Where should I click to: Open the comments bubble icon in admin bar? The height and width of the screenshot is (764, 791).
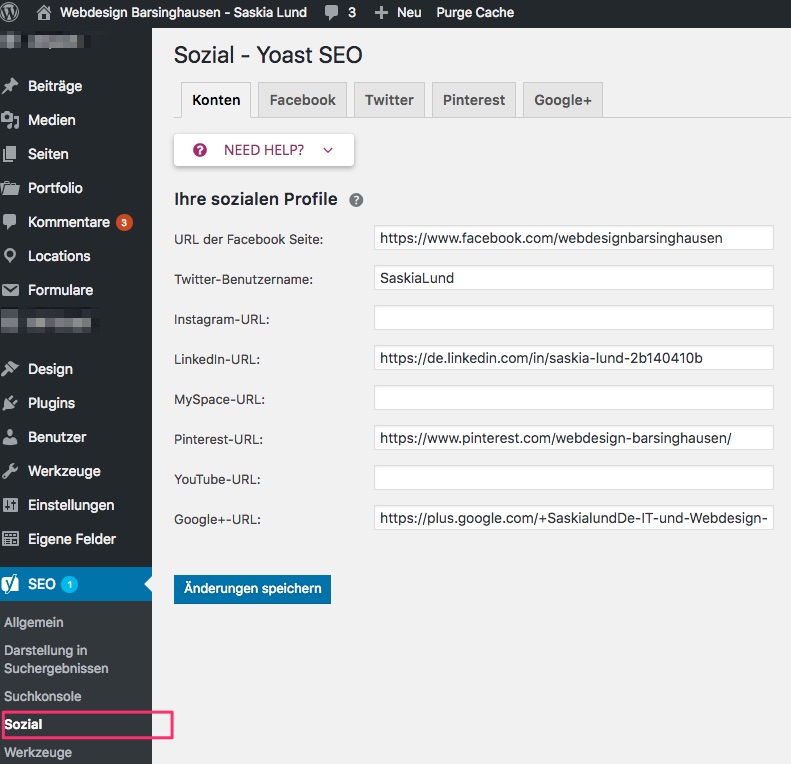(331, 13)
